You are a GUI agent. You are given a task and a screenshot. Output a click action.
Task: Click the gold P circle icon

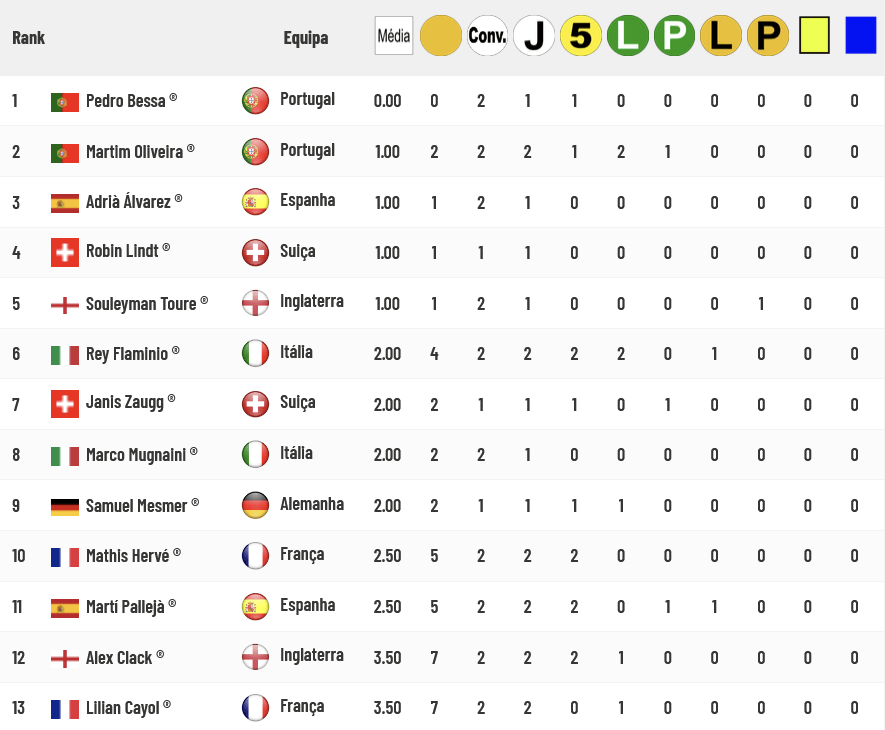pos(768,36)
